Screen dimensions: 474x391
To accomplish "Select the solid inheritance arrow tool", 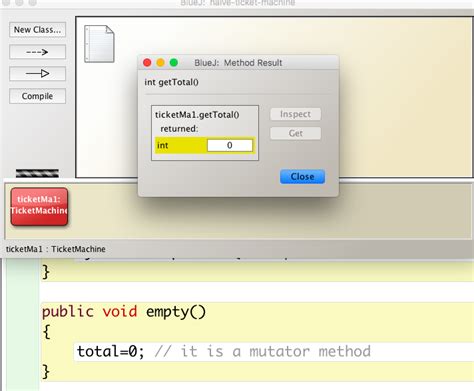I will point(37,74).
